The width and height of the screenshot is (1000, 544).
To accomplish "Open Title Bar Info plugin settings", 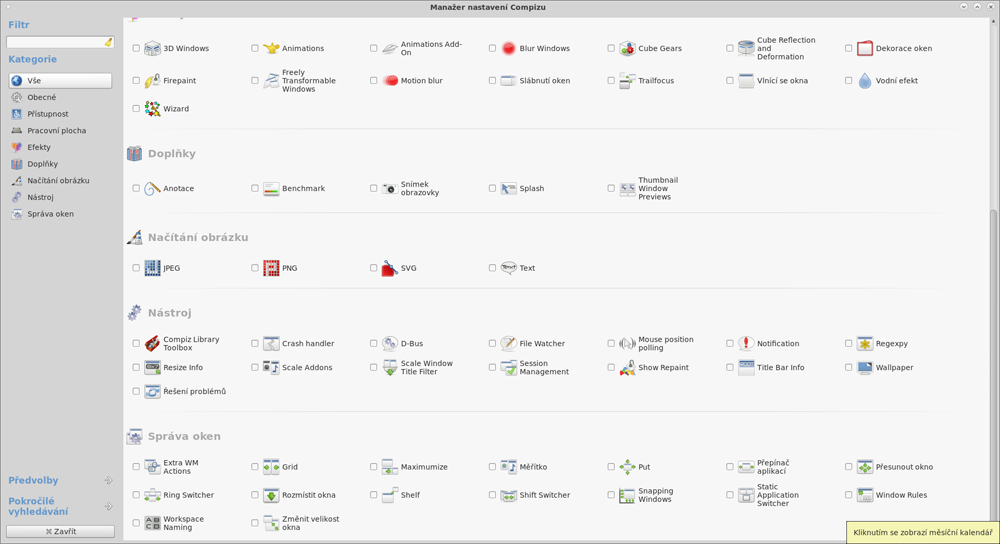I will [780, 368].
